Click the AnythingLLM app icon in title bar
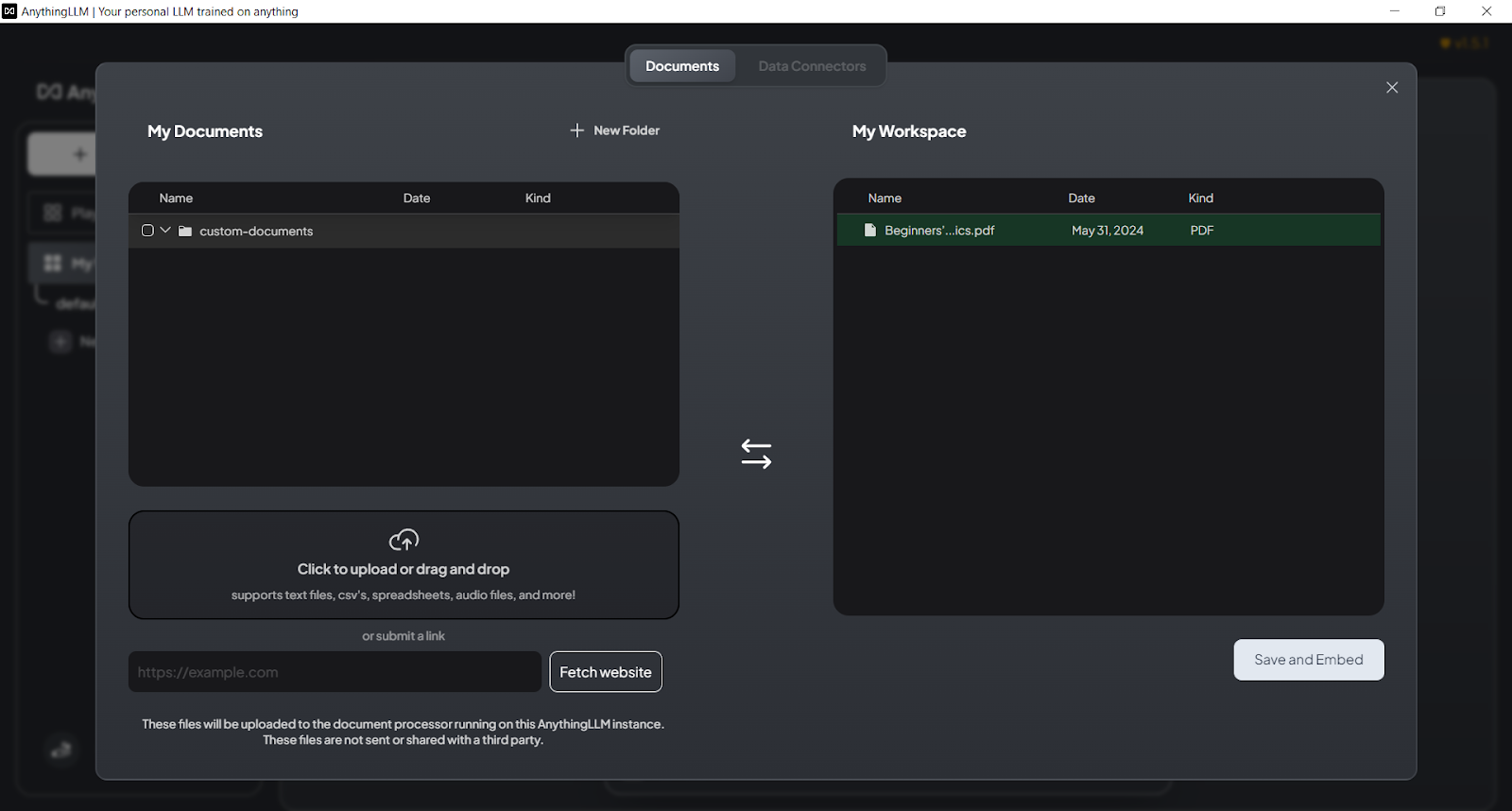The image size is (1512, 811). (9, 11)
